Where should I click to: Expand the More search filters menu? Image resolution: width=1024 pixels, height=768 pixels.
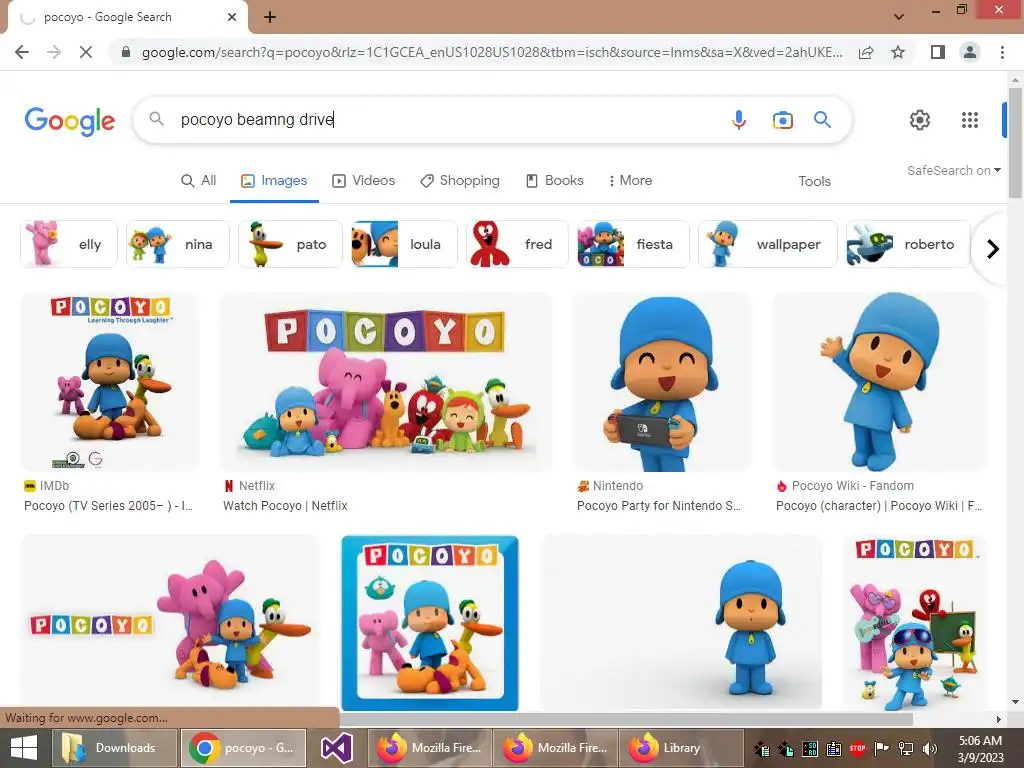(x=630, y=181)
